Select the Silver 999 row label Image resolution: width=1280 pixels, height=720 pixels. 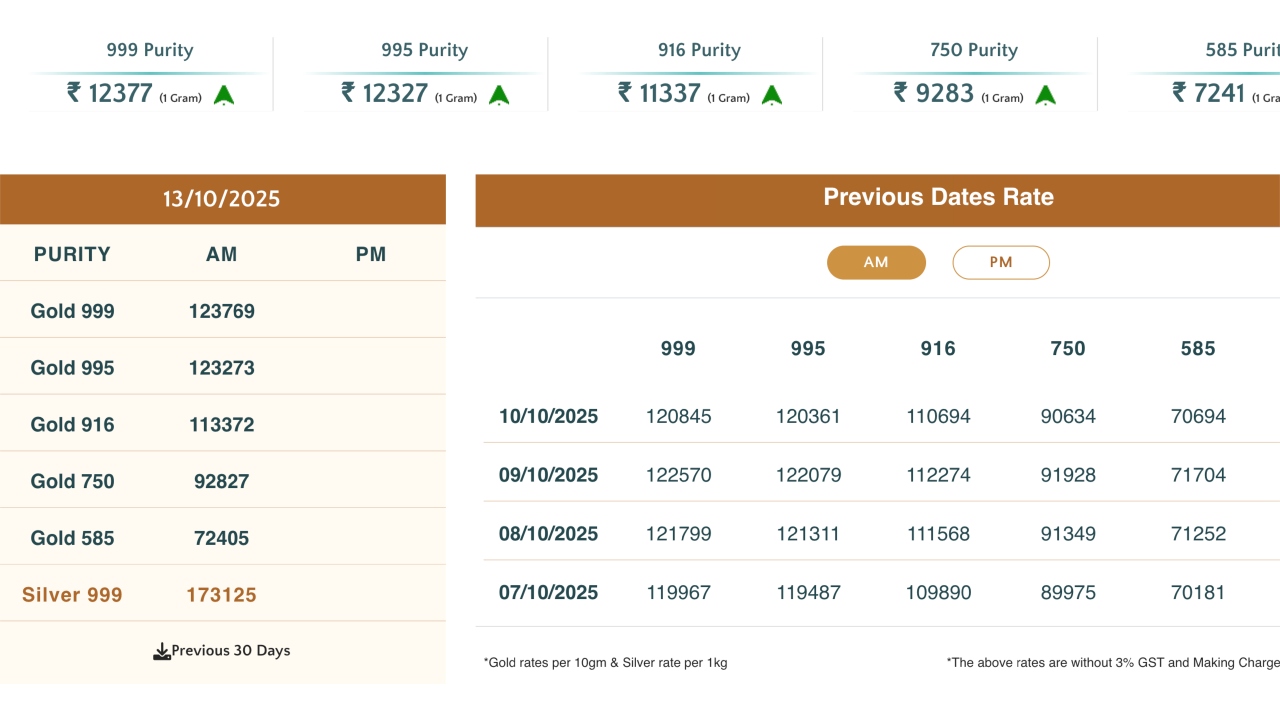pyautogui.click(x=72, y=595)
